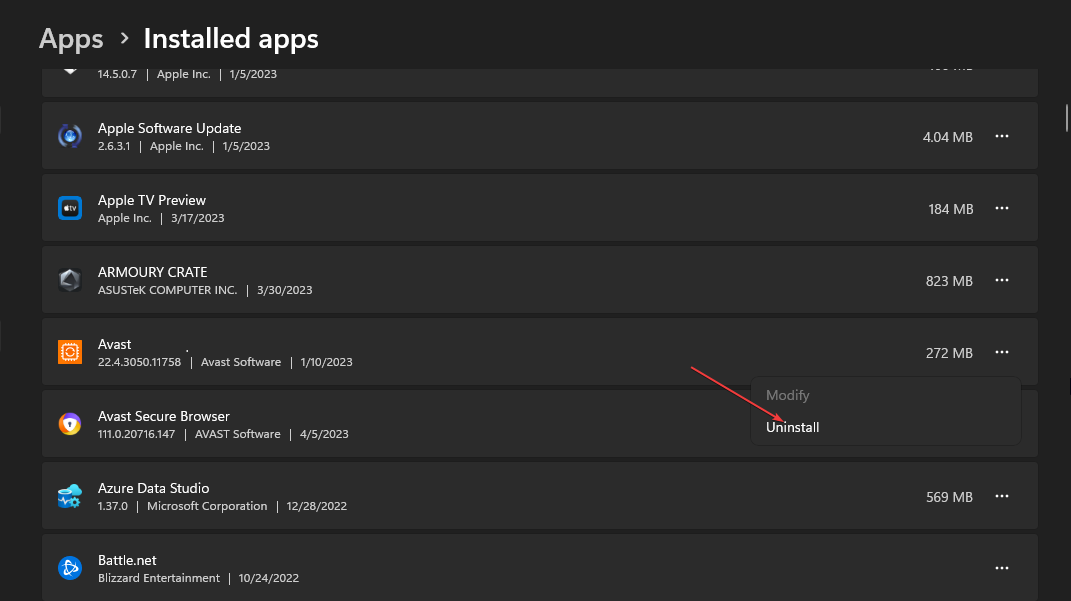Select the Azure Data Studio name
This screenshot has height=601, width=1071.
click(x=153, y=488)
